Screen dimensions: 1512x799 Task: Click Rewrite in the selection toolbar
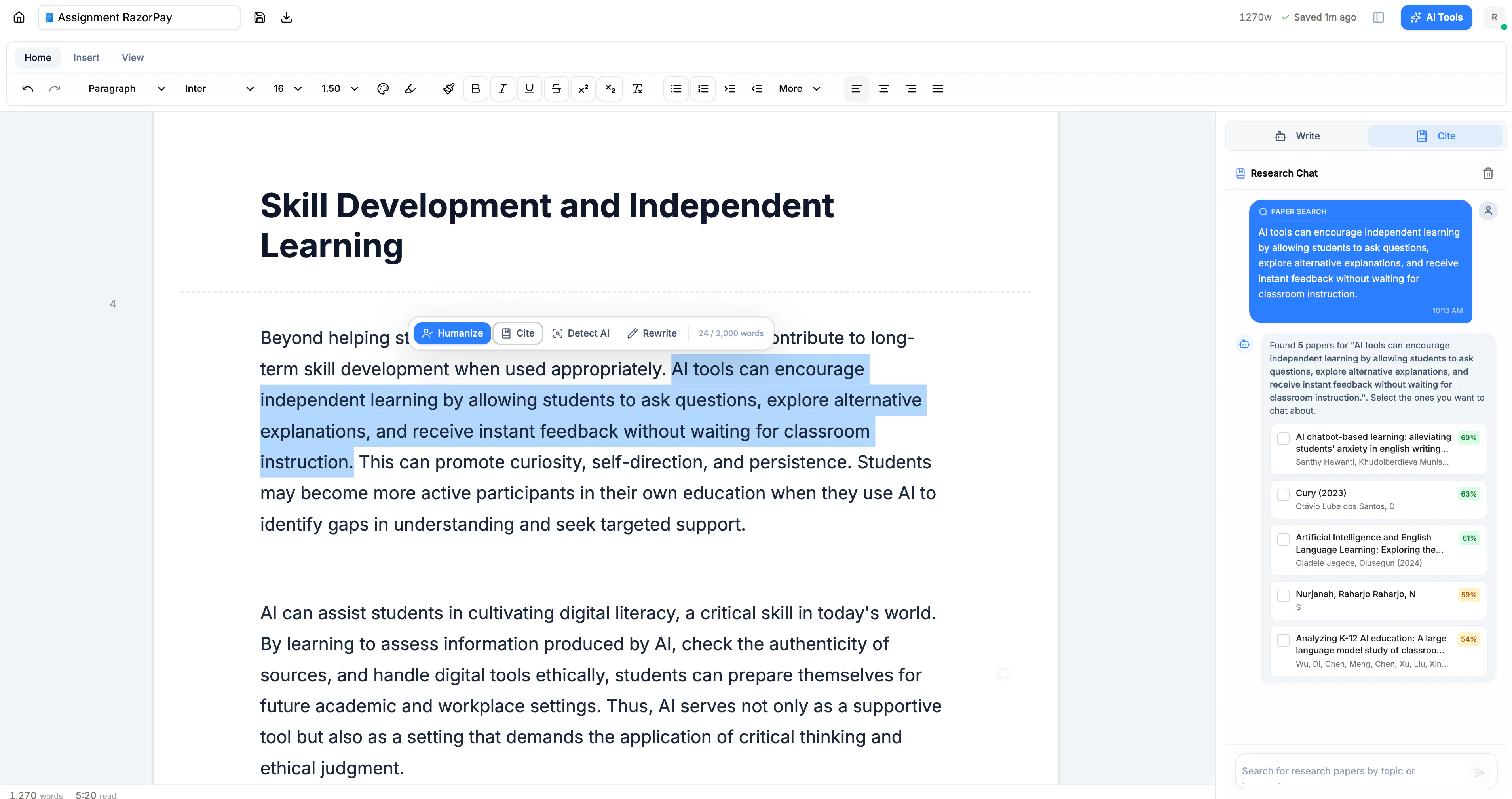(652, 333)
